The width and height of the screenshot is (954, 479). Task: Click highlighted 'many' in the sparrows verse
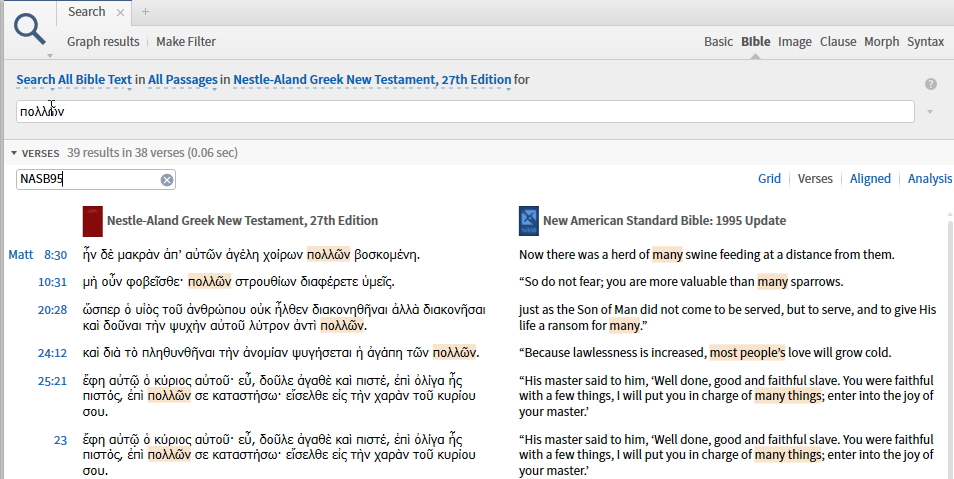coord(772,282)
